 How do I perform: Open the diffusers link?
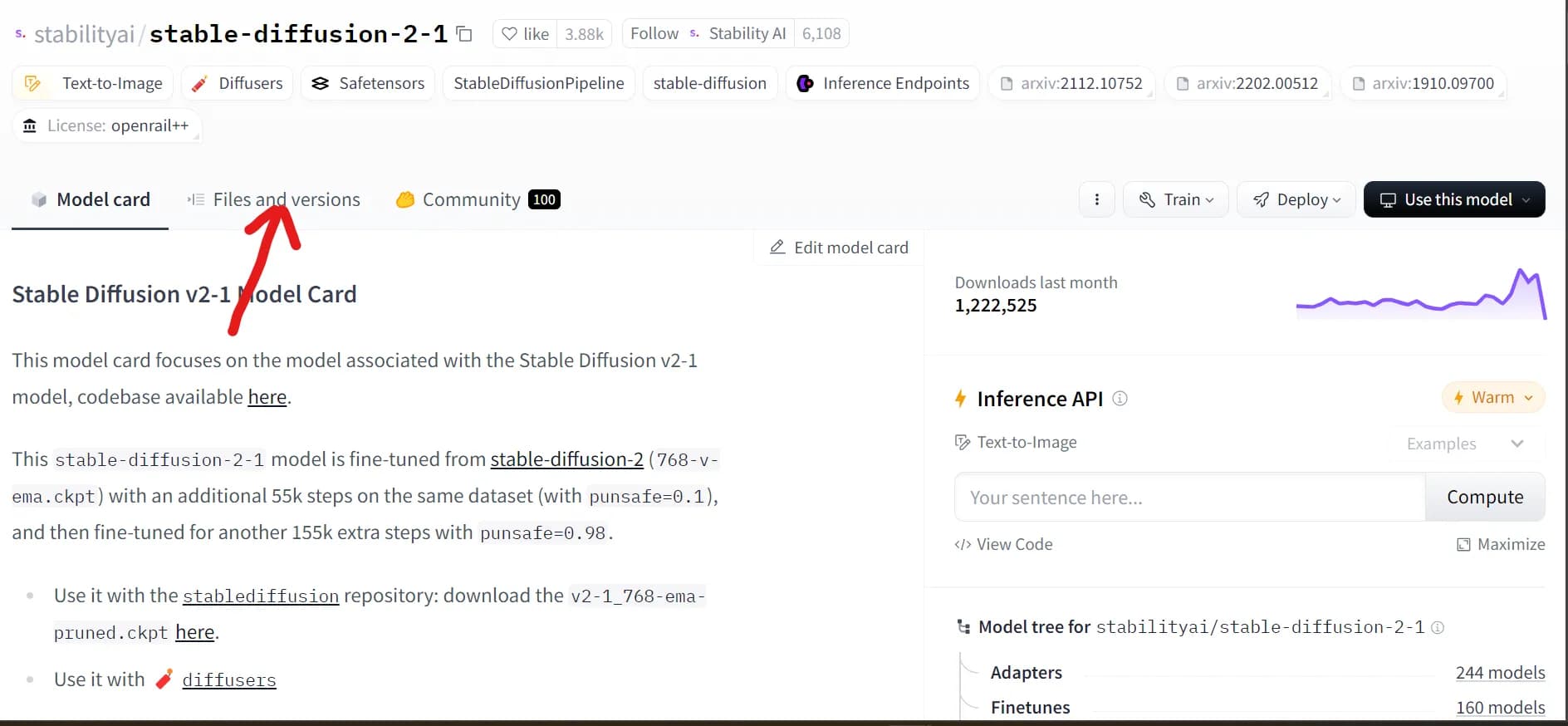(x=229, y=680)
